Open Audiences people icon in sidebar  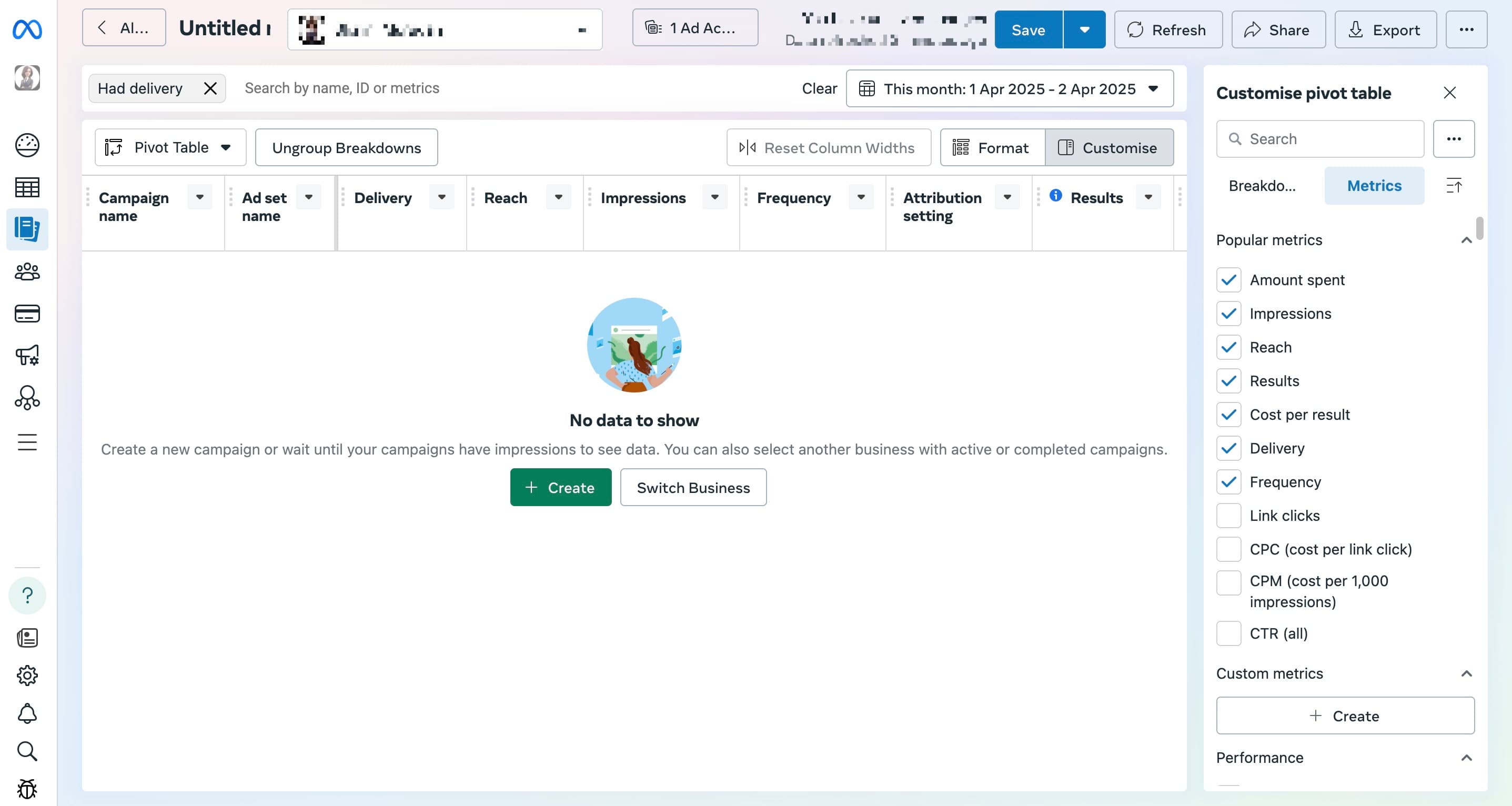pos(27,272)
